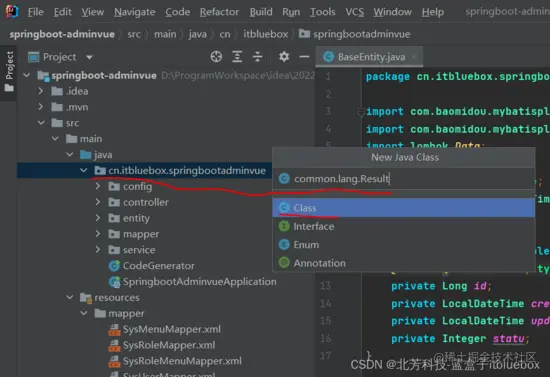Click the config package folder icon
Image resolution: width=550 pixels, height=377 pixels.
coord(114,187)
